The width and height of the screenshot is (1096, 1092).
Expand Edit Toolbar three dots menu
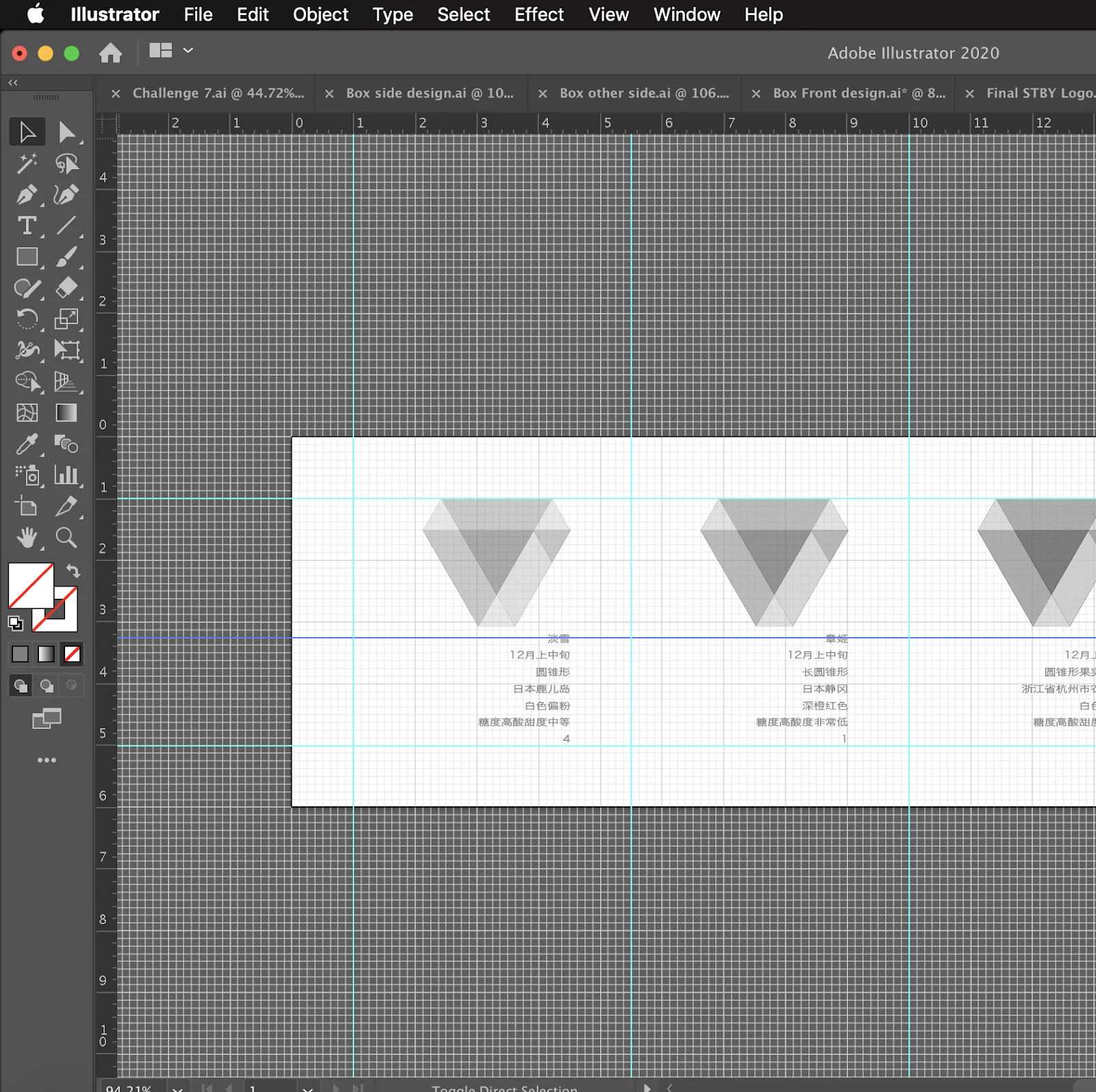click(x=47, y=760)
